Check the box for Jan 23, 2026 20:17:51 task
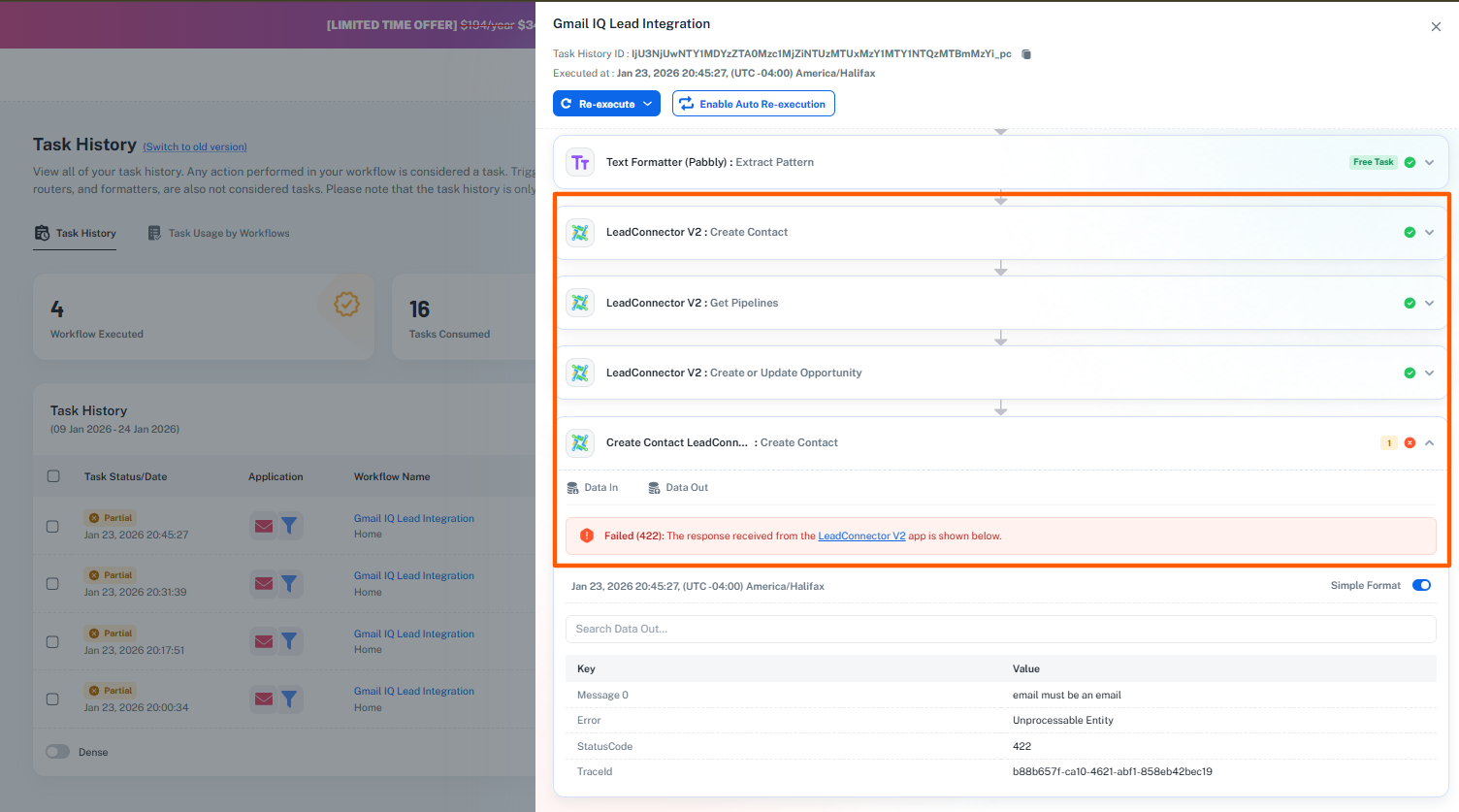 (x=52, y=641)
